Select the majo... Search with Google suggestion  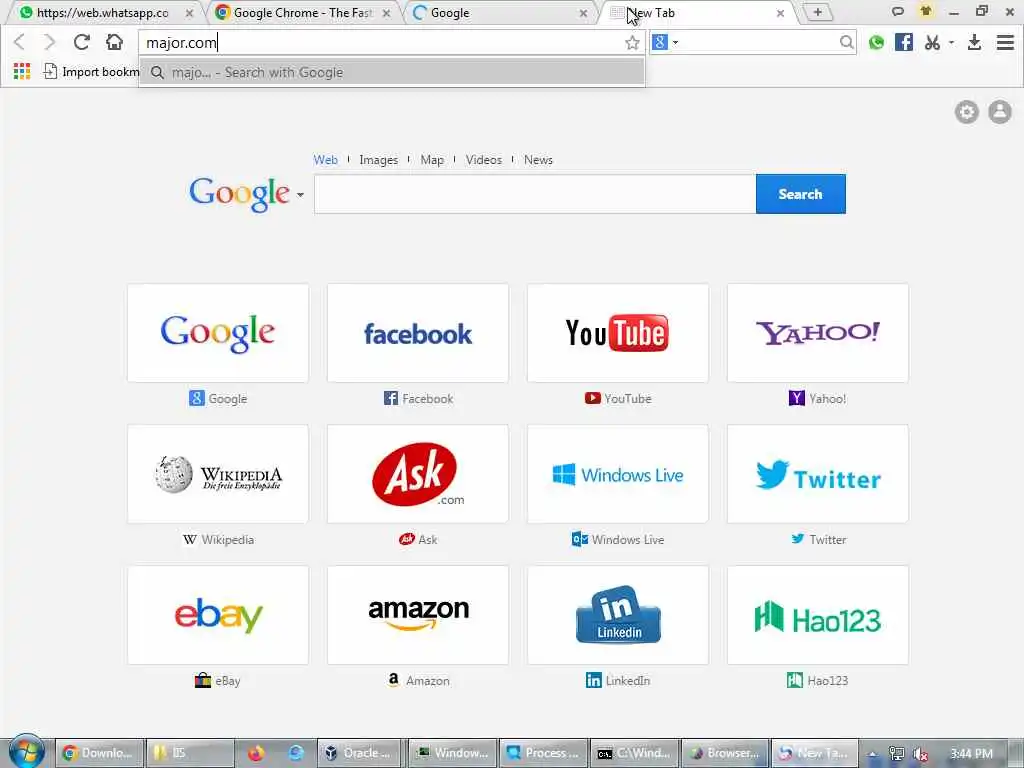point(392,72)
